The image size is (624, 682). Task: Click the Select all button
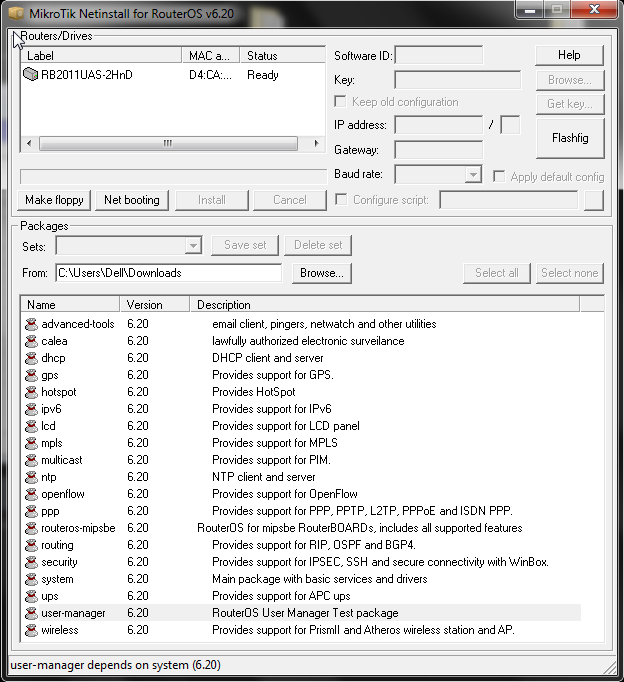[x=497, y=273]
